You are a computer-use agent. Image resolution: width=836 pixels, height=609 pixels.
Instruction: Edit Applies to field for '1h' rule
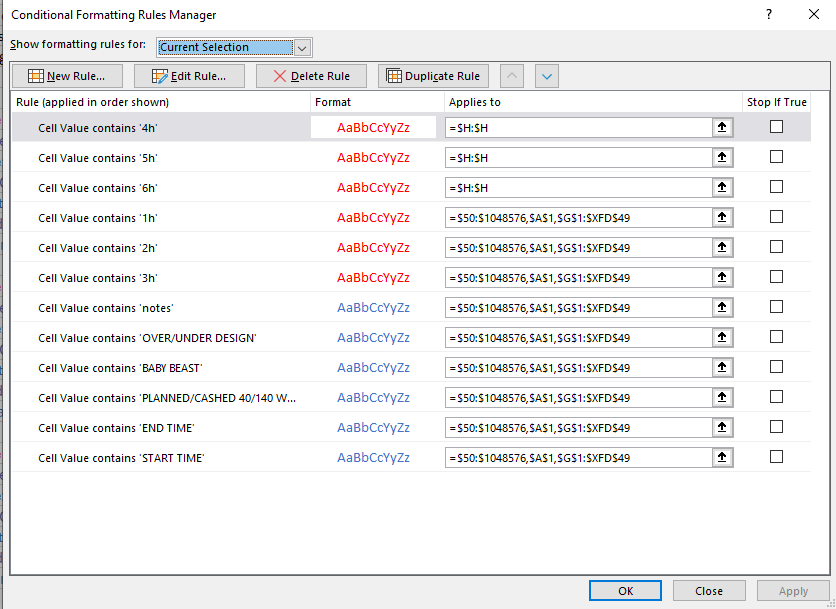pos(579,218)
